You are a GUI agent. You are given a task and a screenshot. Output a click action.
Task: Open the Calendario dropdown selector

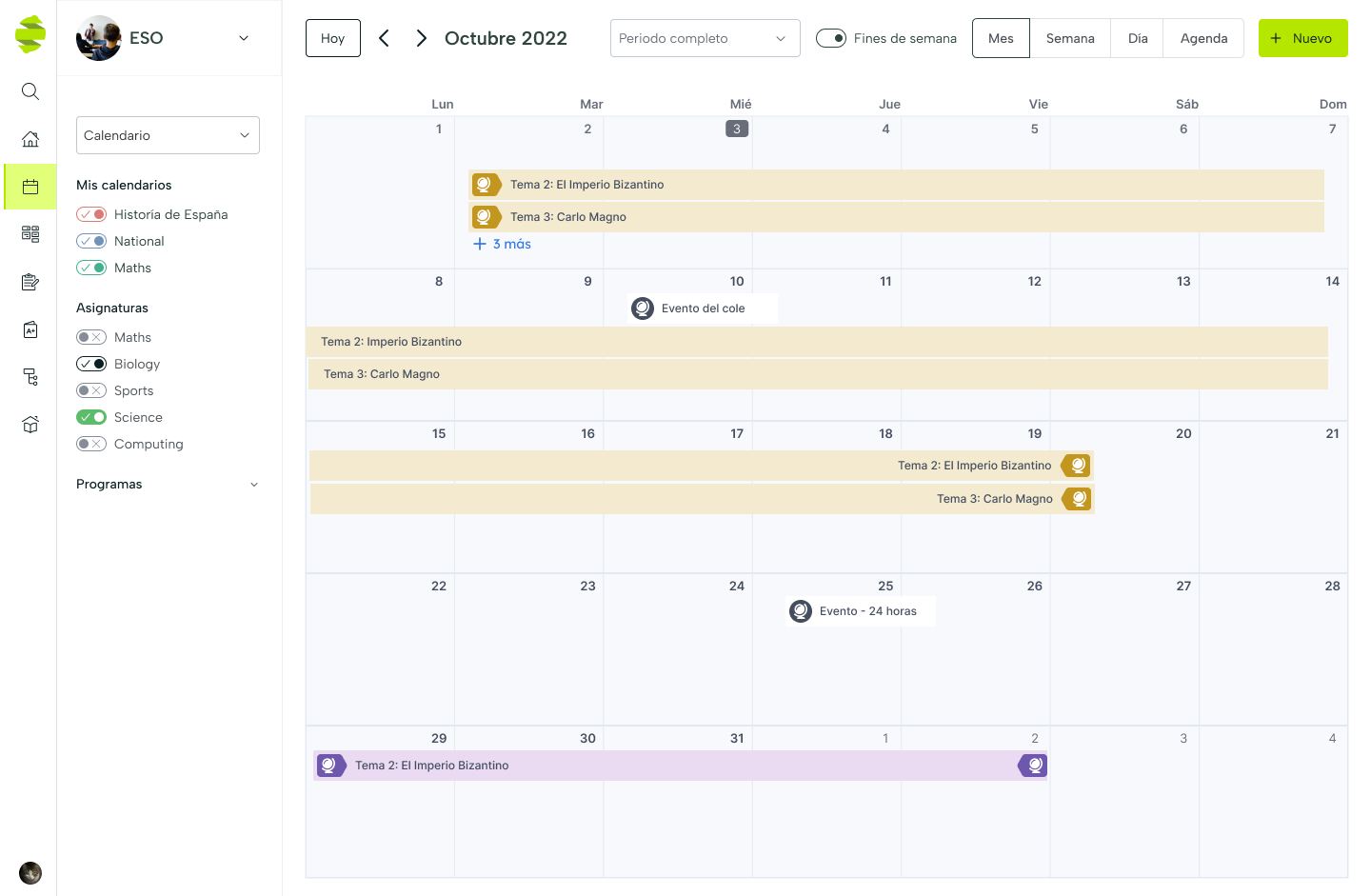pyautogui.click(x=168, y=135)
